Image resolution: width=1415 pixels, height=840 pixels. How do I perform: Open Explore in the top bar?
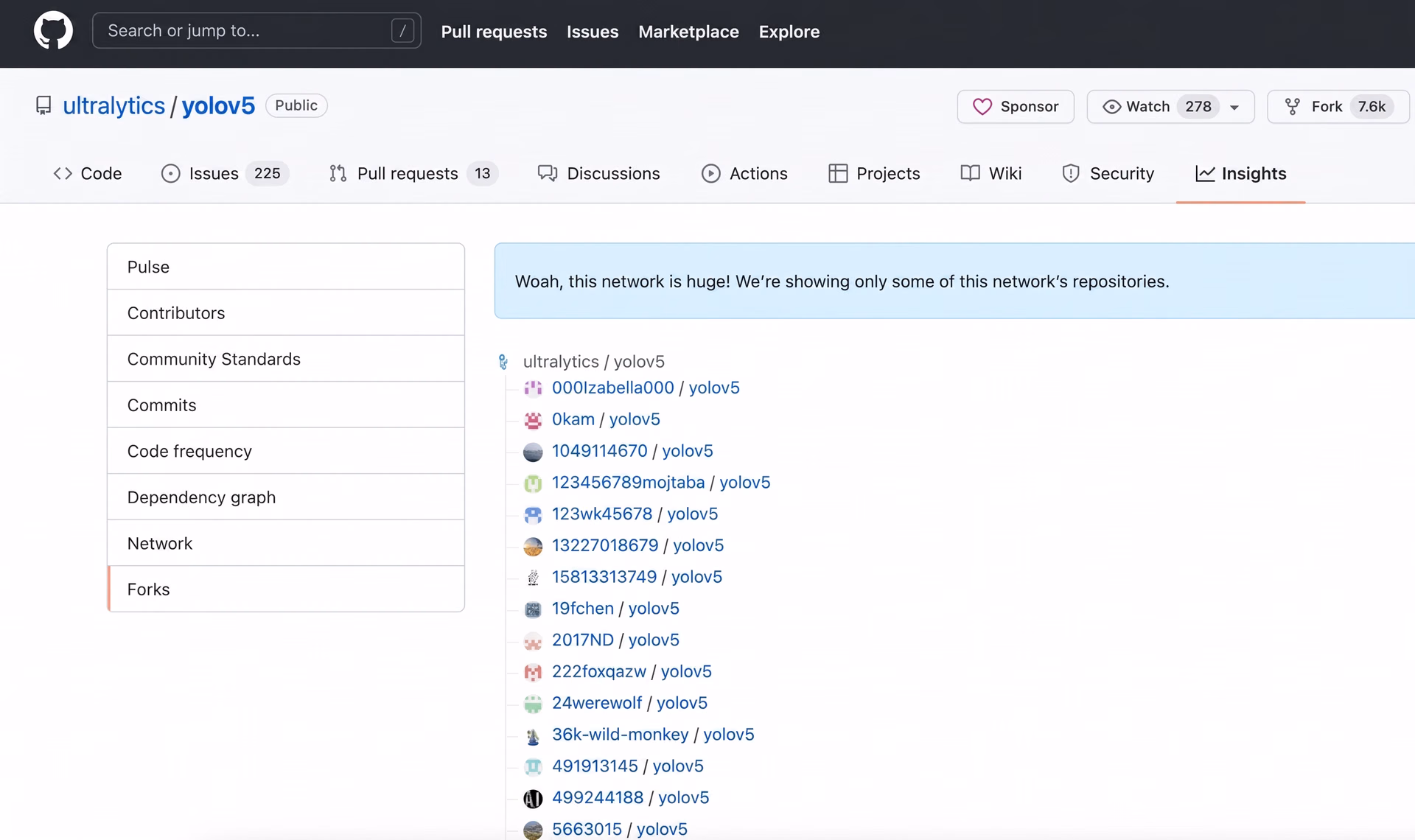789,32
